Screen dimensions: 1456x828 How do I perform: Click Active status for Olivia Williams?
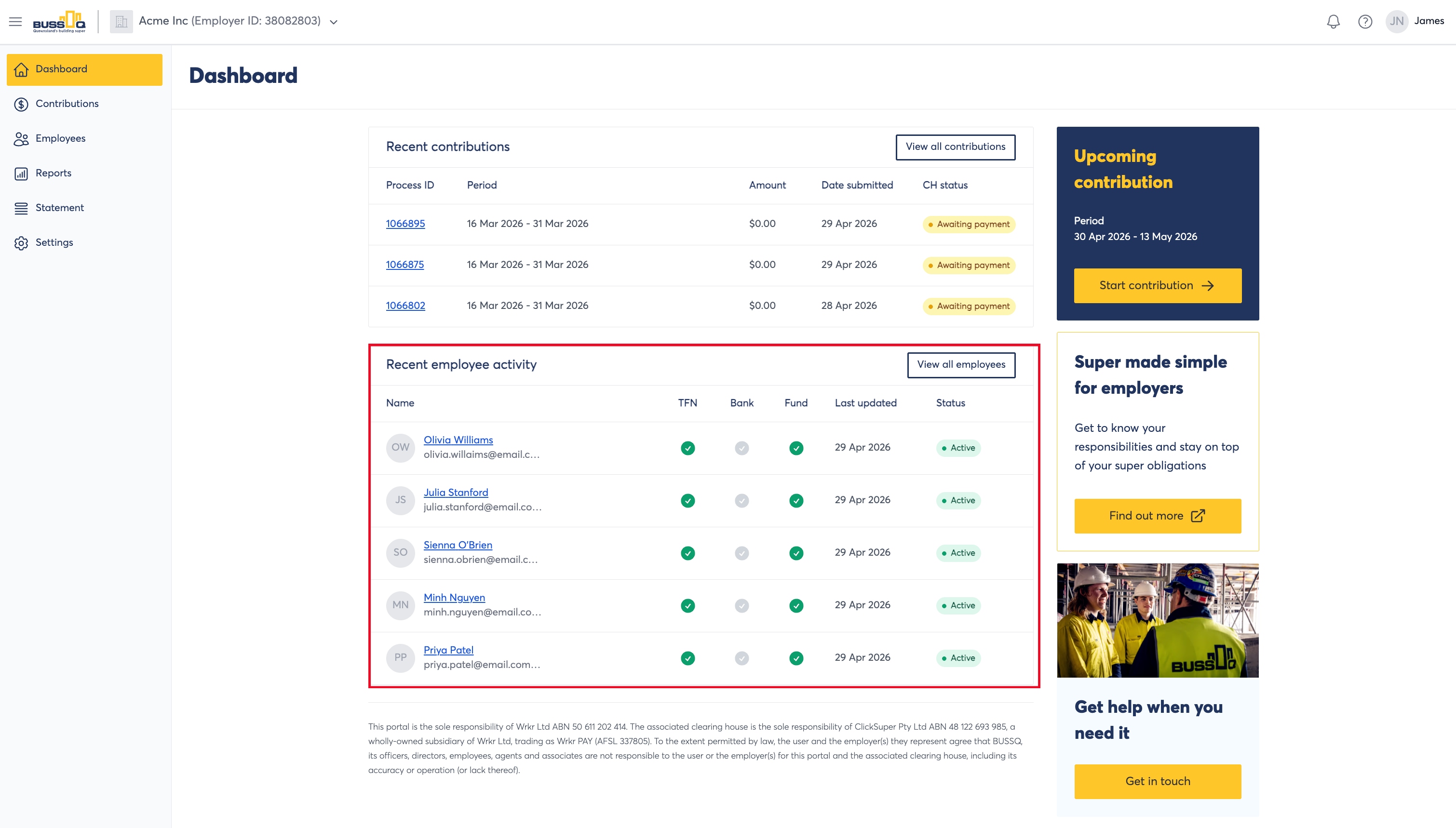(x=958, y=448)
